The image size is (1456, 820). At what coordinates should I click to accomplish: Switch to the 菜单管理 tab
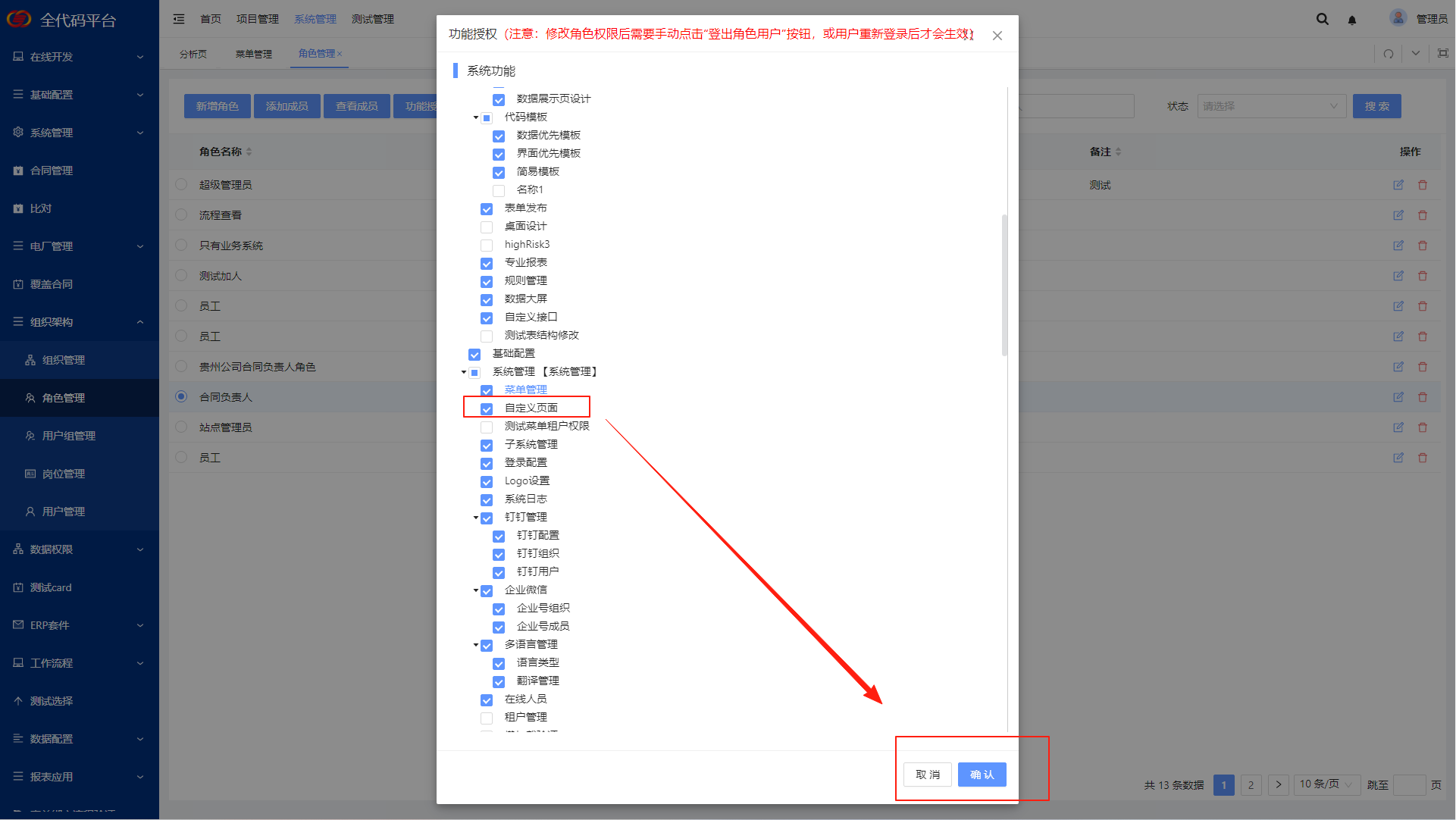tap(253, 54)
